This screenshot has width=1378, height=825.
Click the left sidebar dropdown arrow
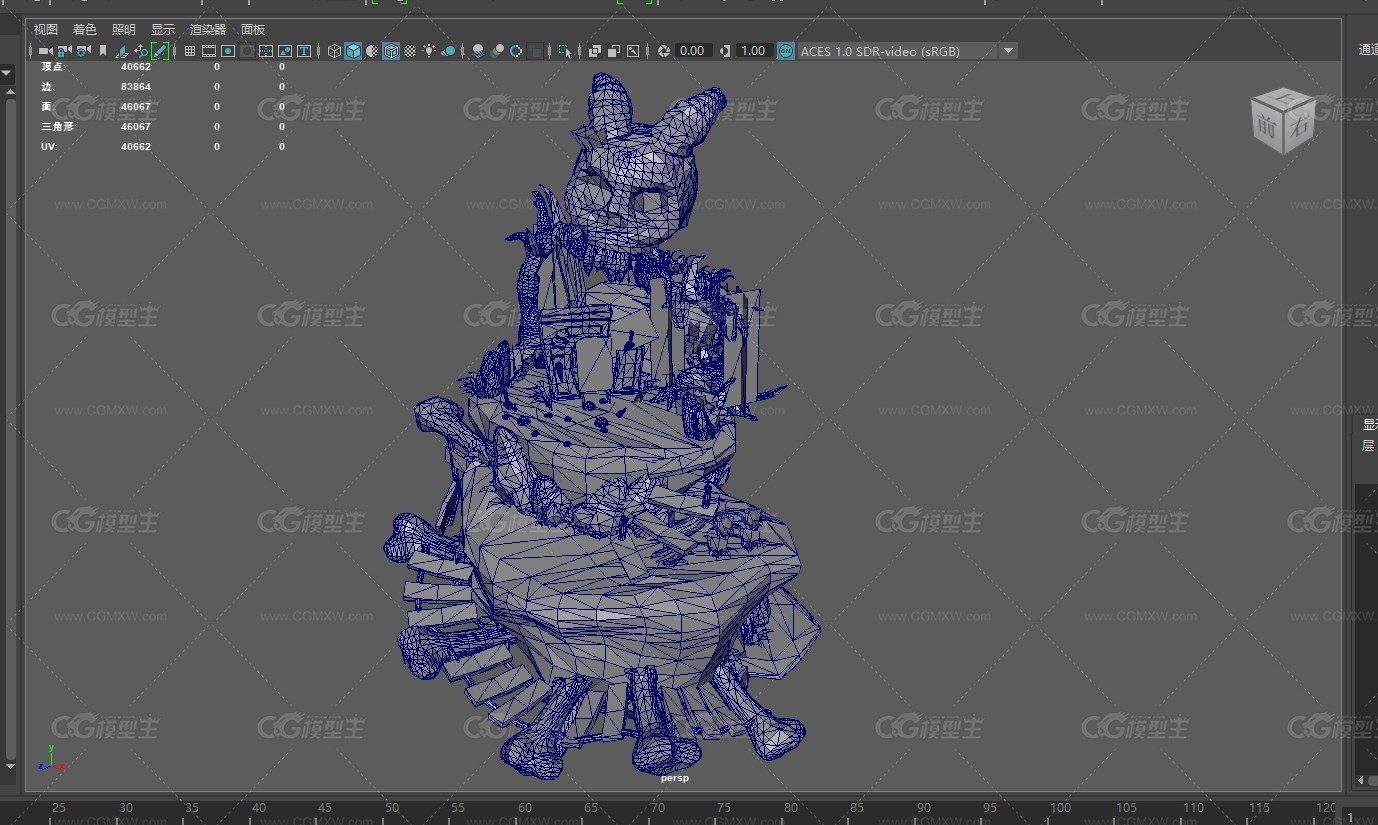(6, 73)
